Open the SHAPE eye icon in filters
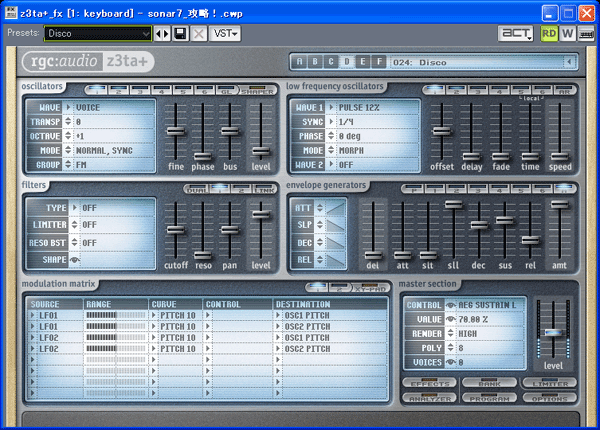 (x=75, y=260)
